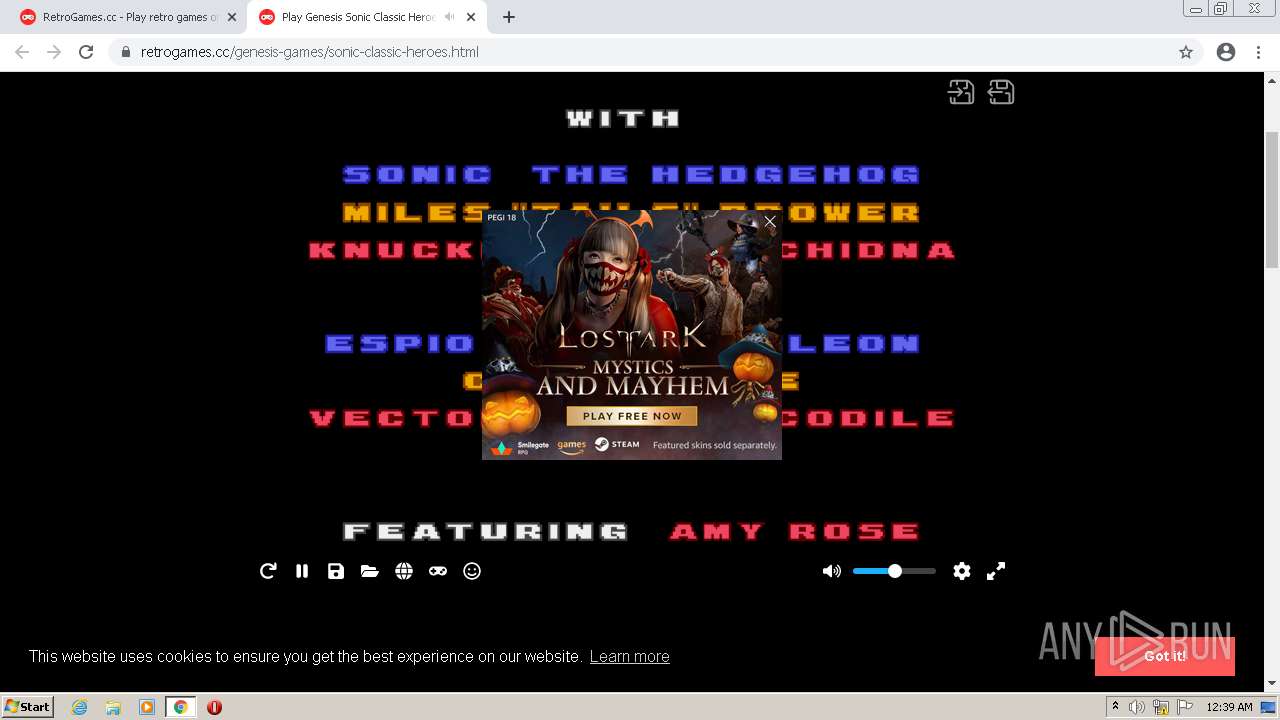Select the Chrome taskbar button
This screenshot has height=720, width=1280.
180,707
